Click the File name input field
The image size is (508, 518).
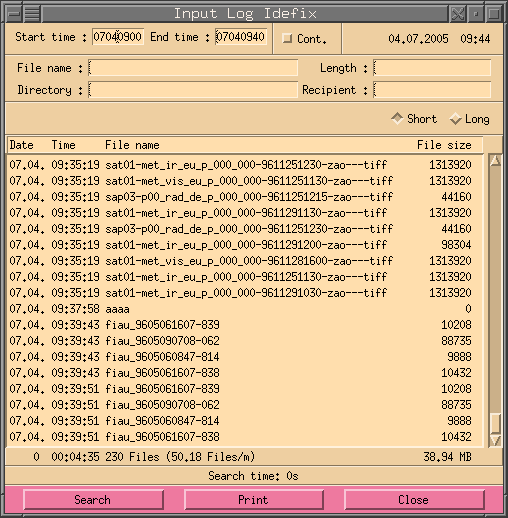pyautogui.click(x=193, y=68)
